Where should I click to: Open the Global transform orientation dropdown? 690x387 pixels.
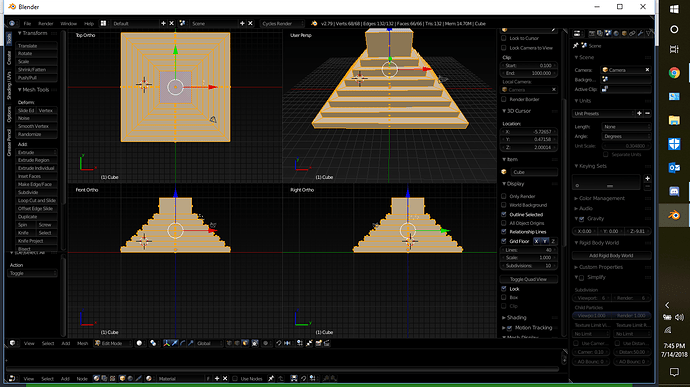tap(210, 343)
